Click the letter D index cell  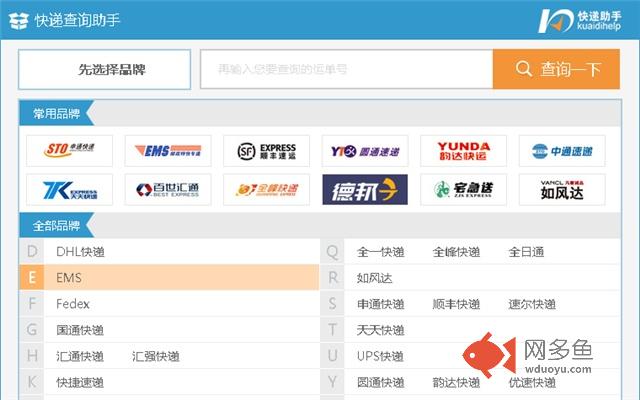(x=32, y=251)
